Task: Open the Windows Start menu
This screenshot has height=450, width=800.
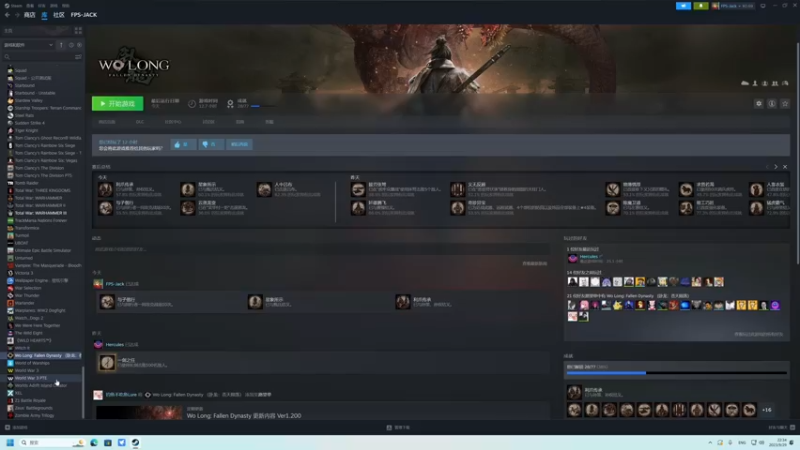Action: point(10,442)
